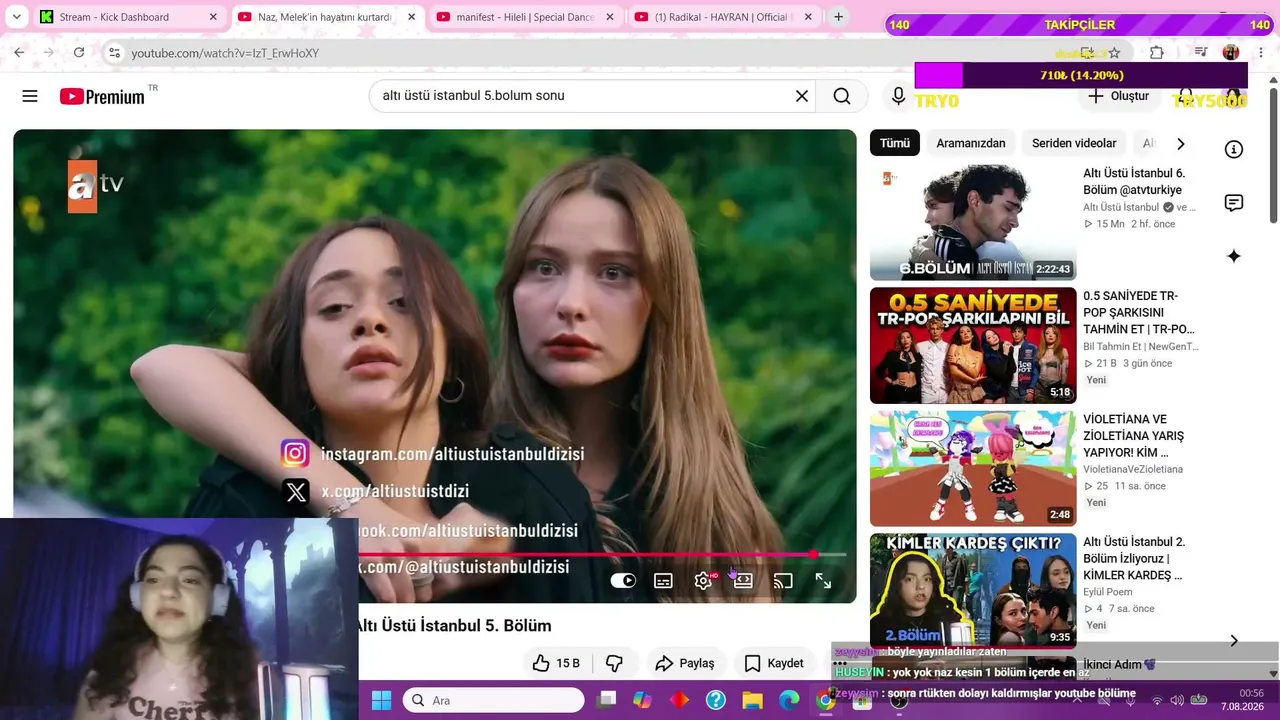Open the media controls icon in Chrome toolbar
Viewport: 1280px width, 720px height.
click(x=1201, y=53)
